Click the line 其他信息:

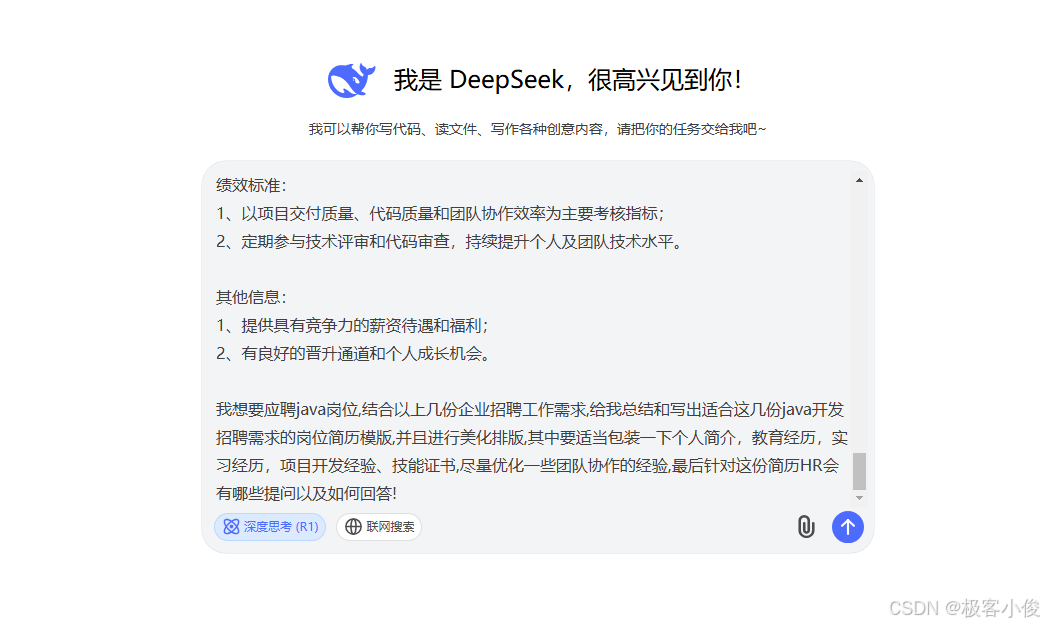[251, 298]
